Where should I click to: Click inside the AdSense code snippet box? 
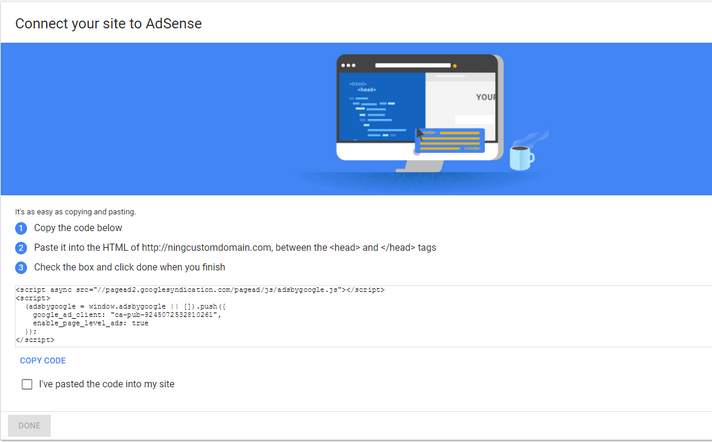tap(363, 316)
